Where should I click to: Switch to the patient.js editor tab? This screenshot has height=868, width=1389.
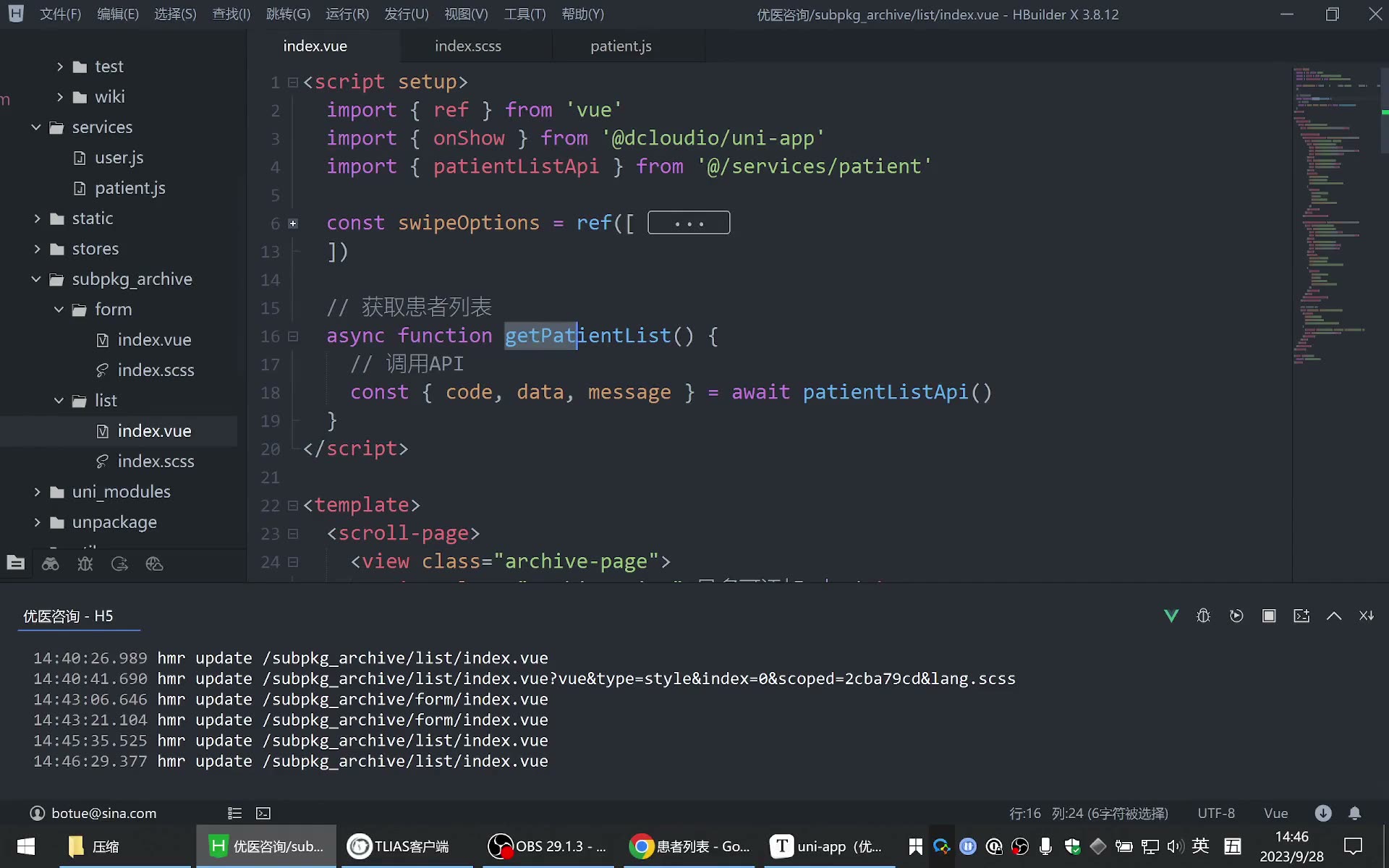coord(621,46)
